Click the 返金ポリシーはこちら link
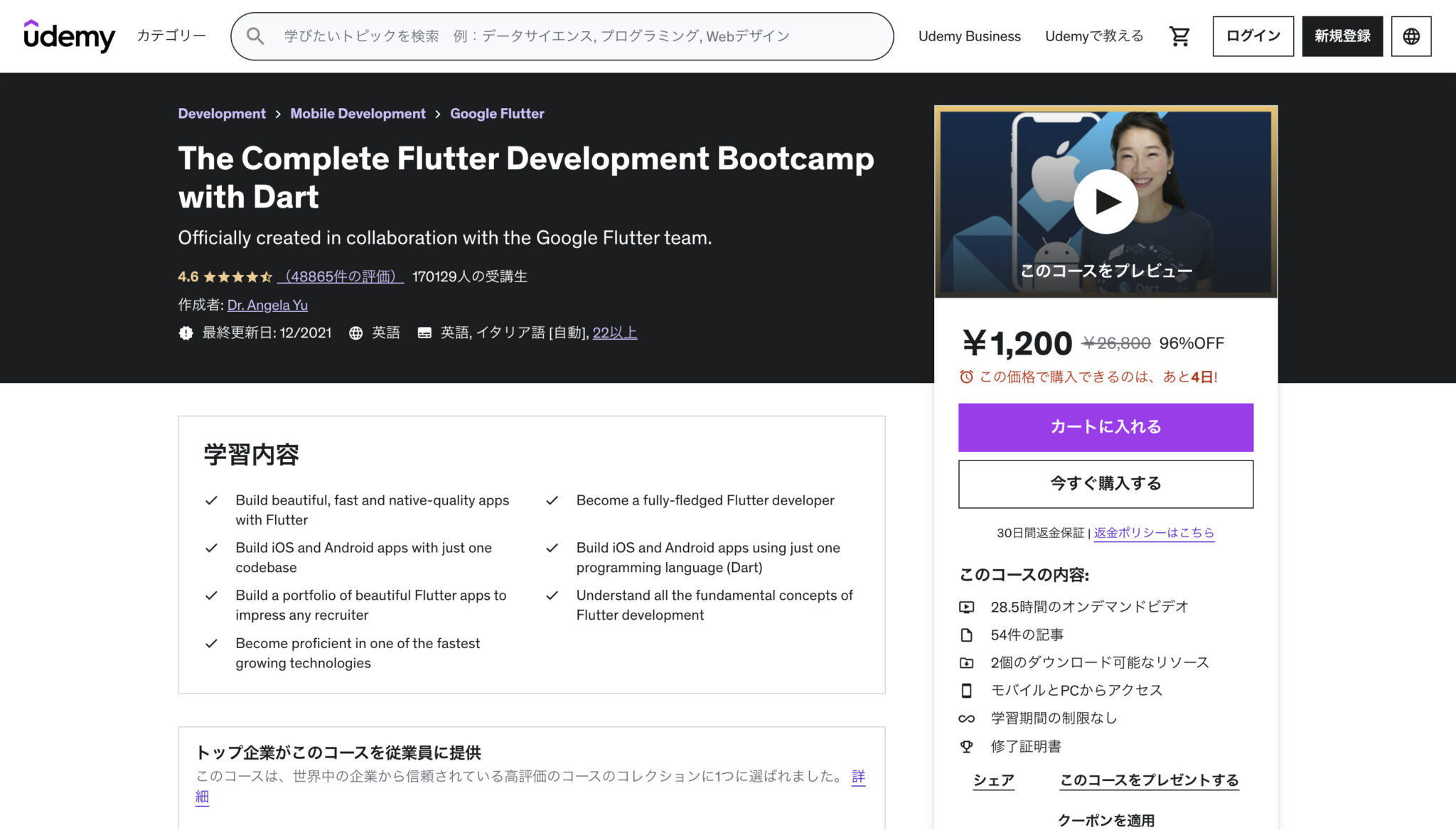Screen dimensions: 1456x830 pos(1154,534)
